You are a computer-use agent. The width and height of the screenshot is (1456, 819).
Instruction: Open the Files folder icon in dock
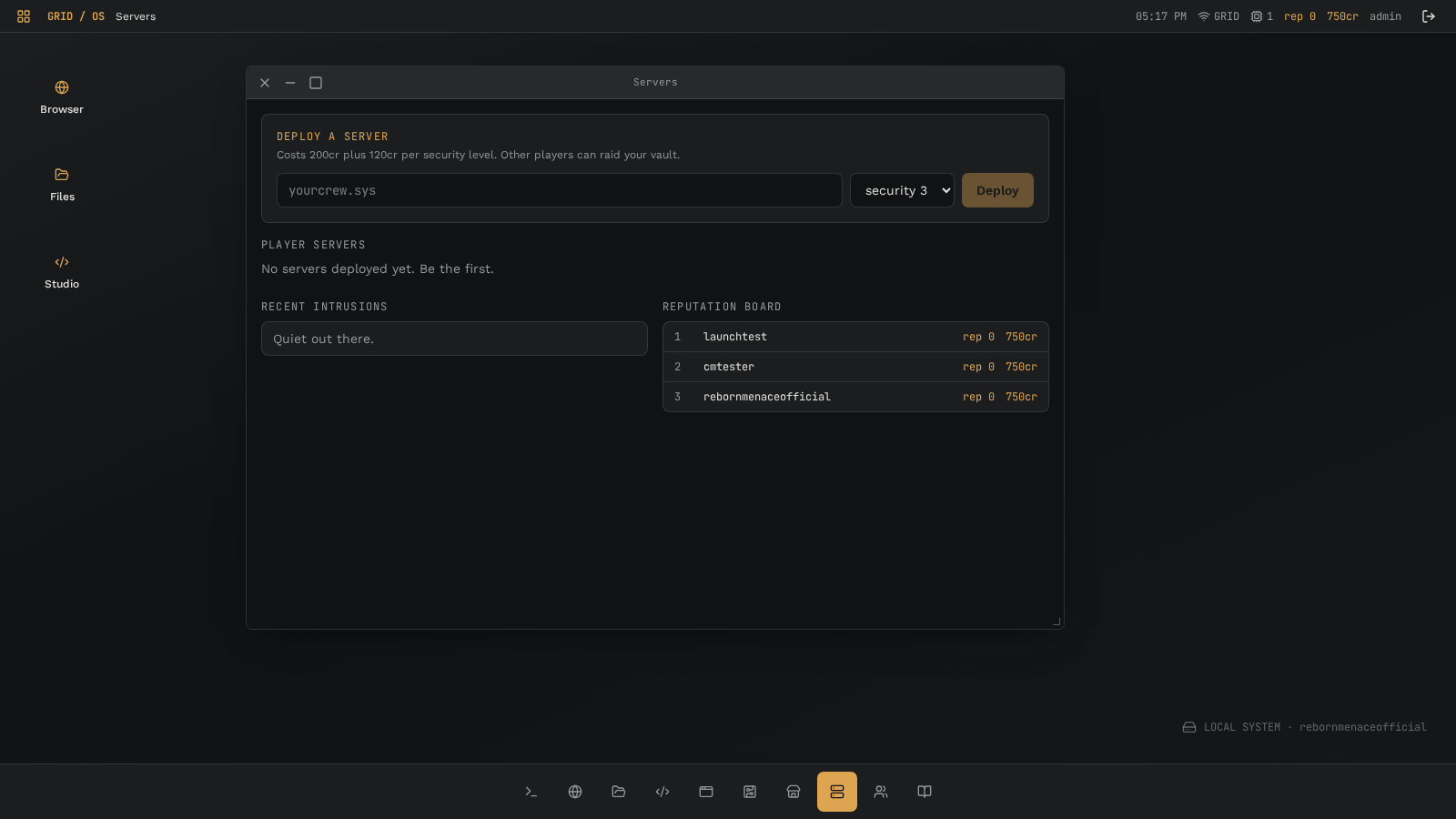click(x=619, y=792)
